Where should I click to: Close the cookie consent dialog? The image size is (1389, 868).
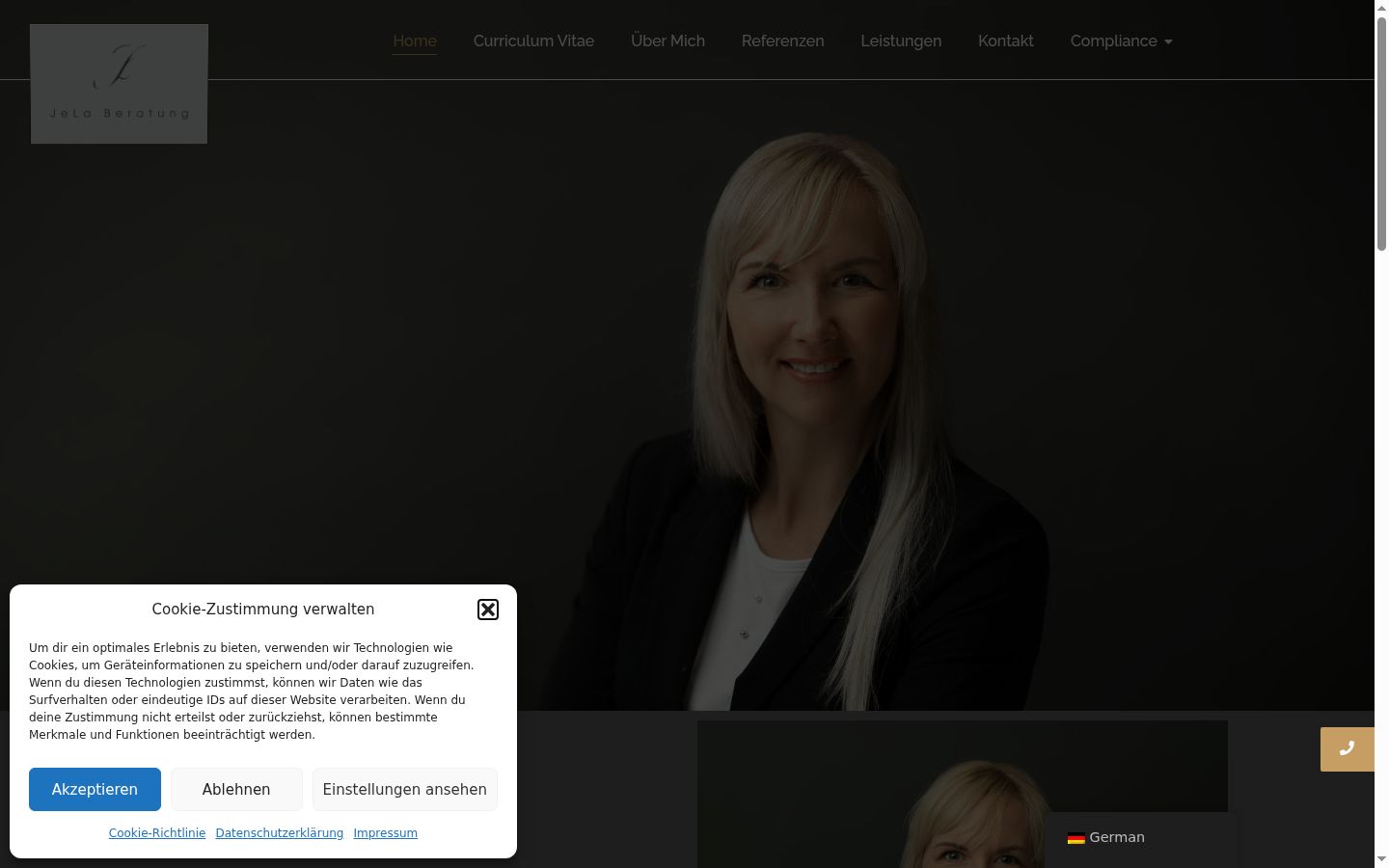click(488, 610)
